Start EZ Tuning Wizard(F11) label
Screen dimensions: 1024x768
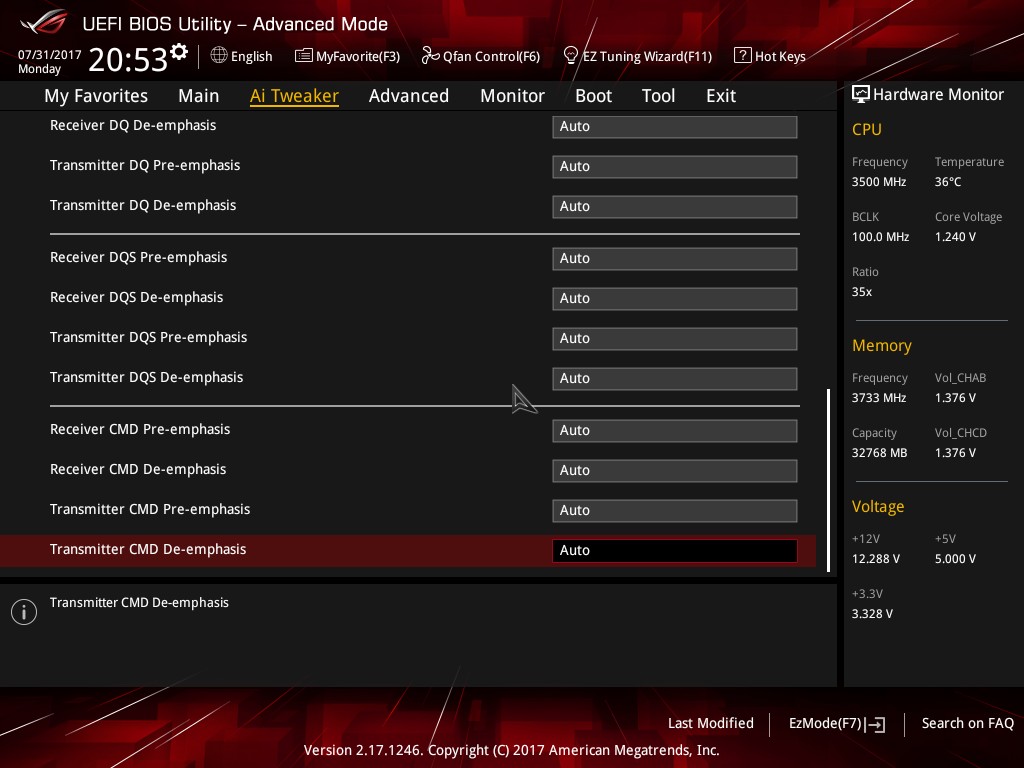[647, 57]
